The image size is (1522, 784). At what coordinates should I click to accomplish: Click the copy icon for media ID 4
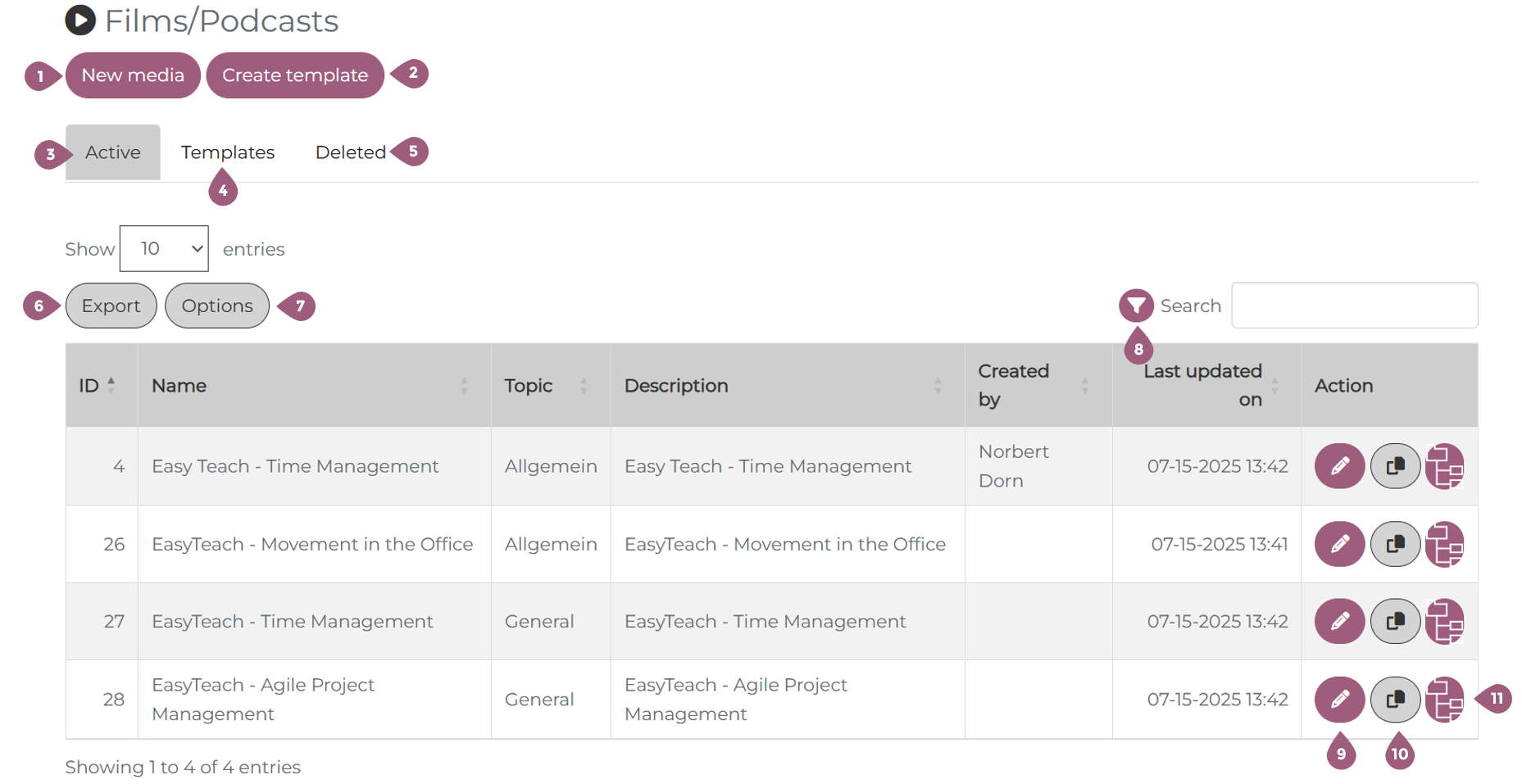coord(1395,466)
